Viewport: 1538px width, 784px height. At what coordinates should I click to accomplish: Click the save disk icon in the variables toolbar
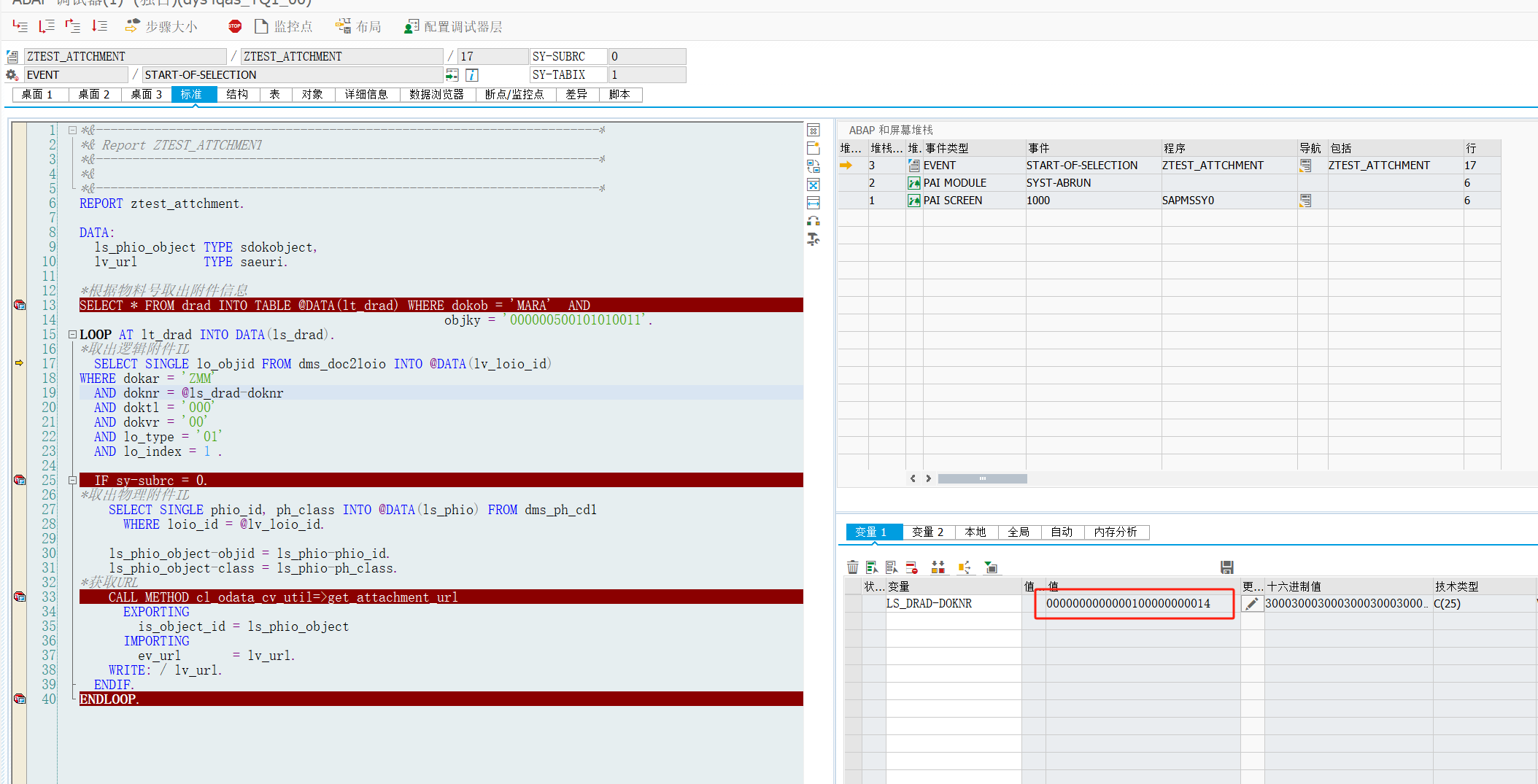point(1227,567)
